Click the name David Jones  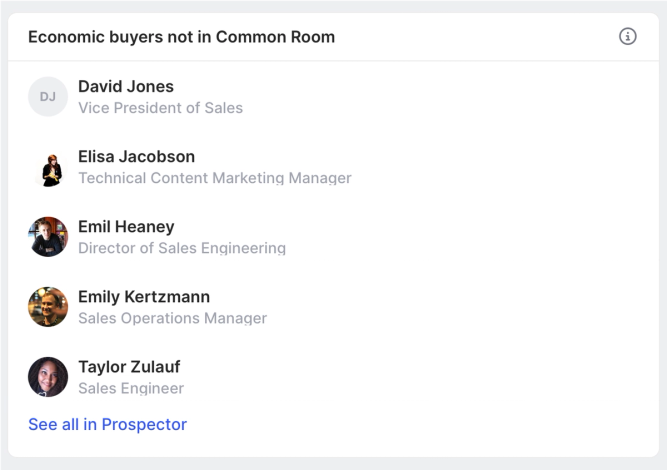pyautogui.click(x=126, y=87)
